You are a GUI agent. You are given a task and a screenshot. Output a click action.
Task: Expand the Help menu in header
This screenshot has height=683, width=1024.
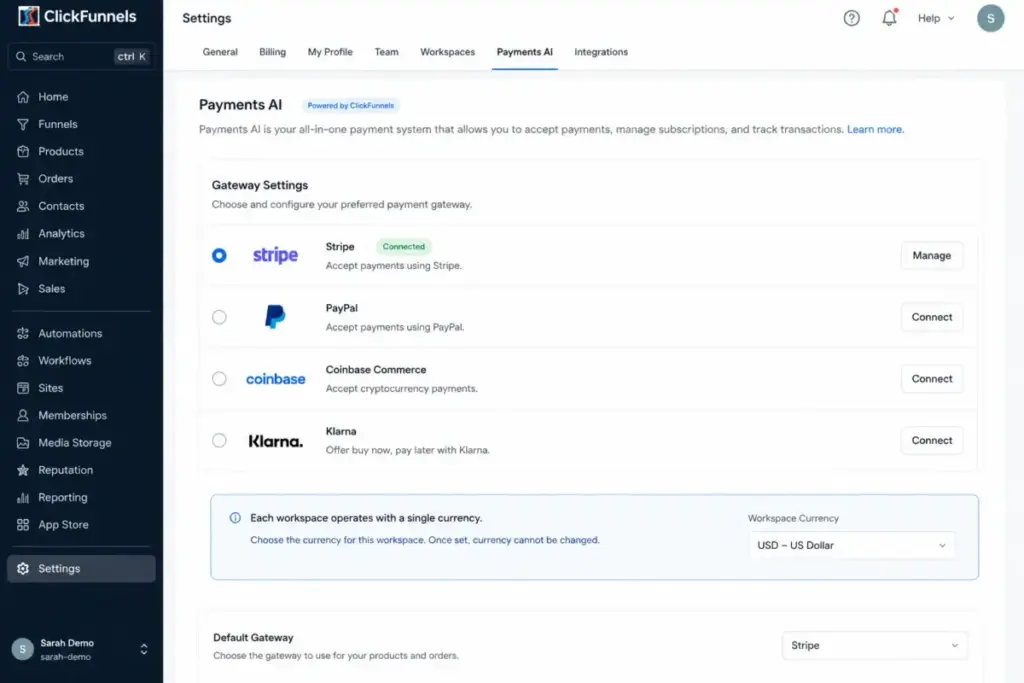coord(936,18)
